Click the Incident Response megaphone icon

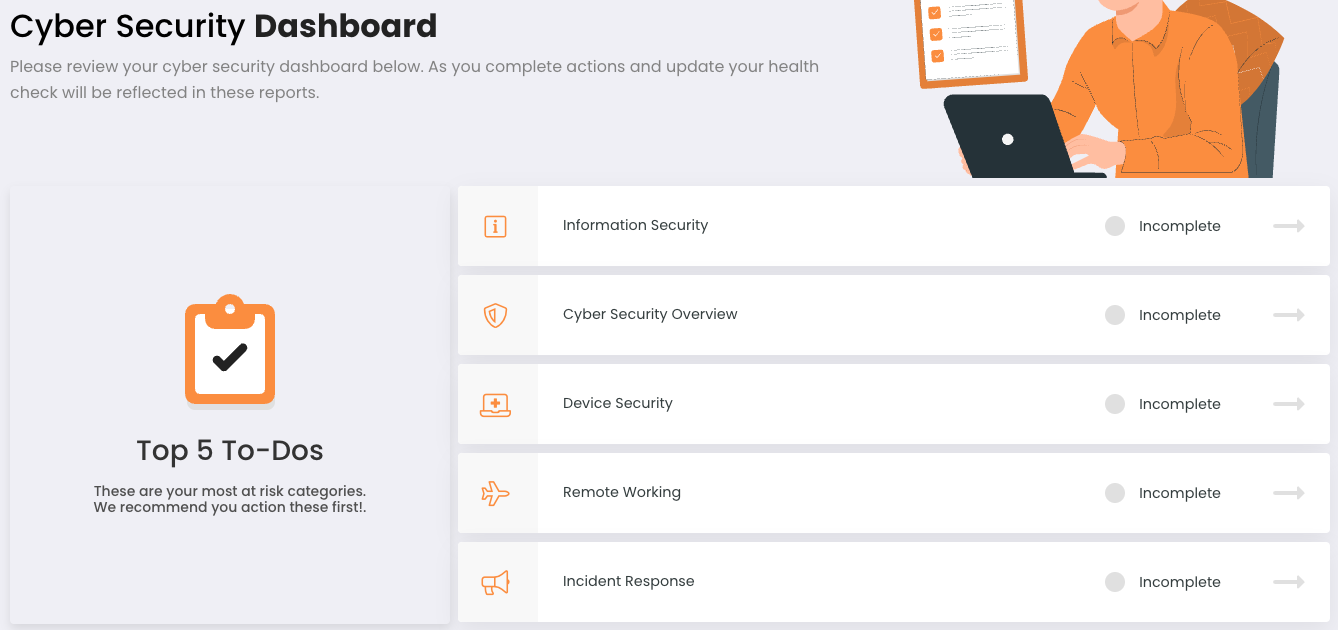[x=495, y=582]
